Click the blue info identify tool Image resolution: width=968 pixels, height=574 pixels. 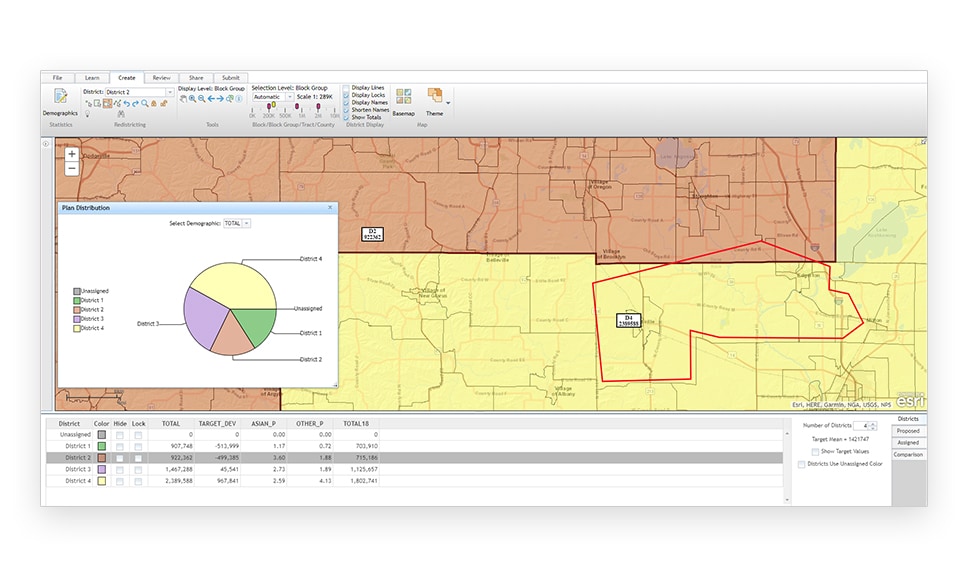coord(239,99)
